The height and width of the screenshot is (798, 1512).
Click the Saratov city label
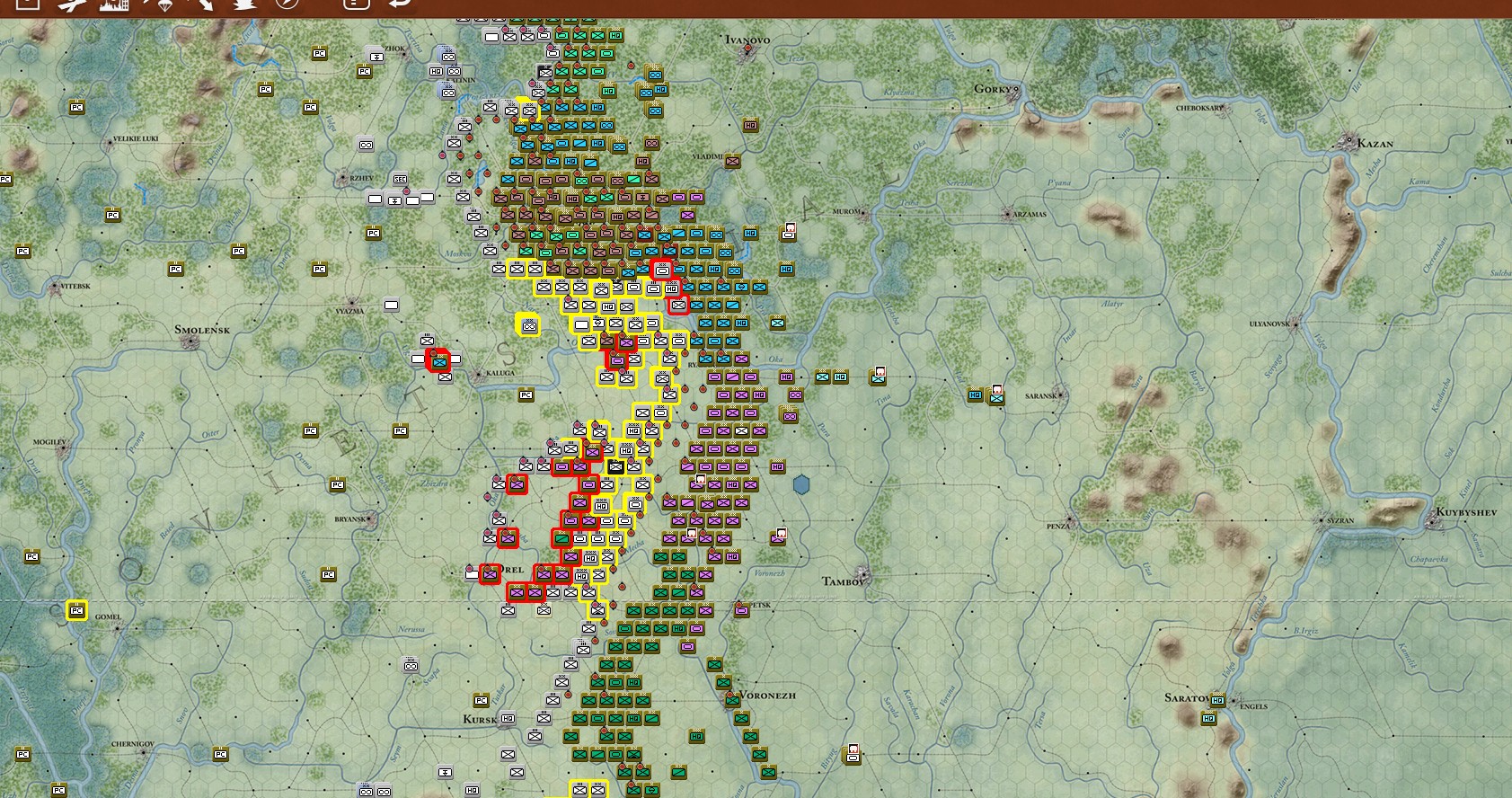pos(1187,698)
